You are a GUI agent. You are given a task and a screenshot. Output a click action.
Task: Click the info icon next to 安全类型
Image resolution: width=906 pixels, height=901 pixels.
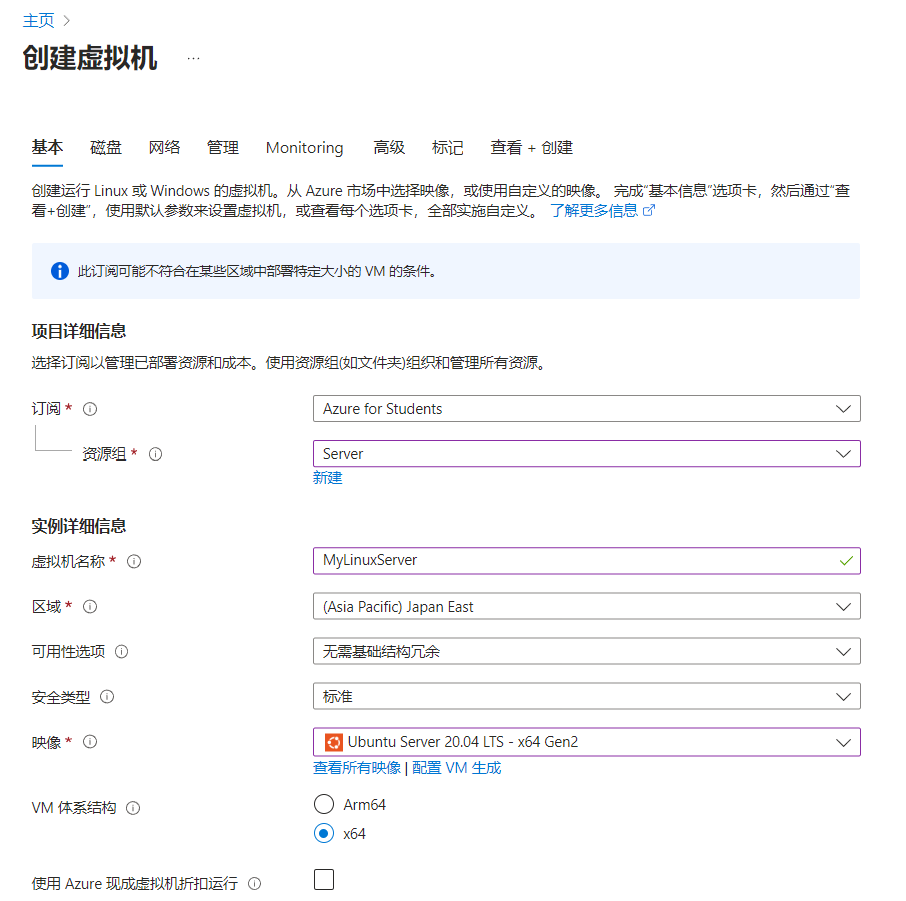click(x=107, y=696)
